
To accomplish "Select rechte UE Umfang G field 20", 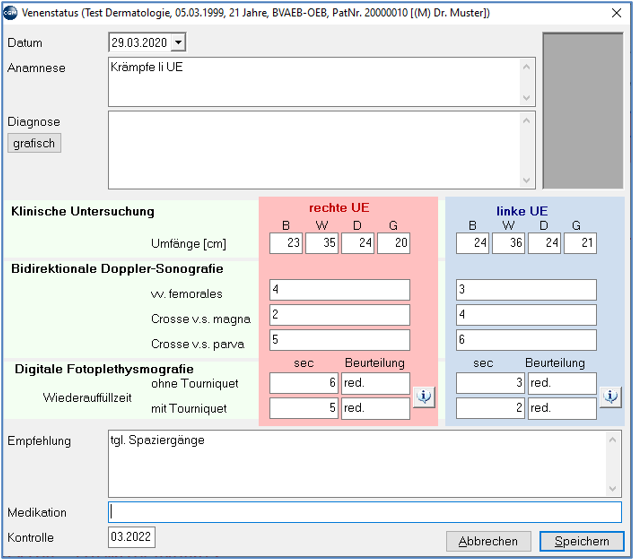I will point(393,243).
